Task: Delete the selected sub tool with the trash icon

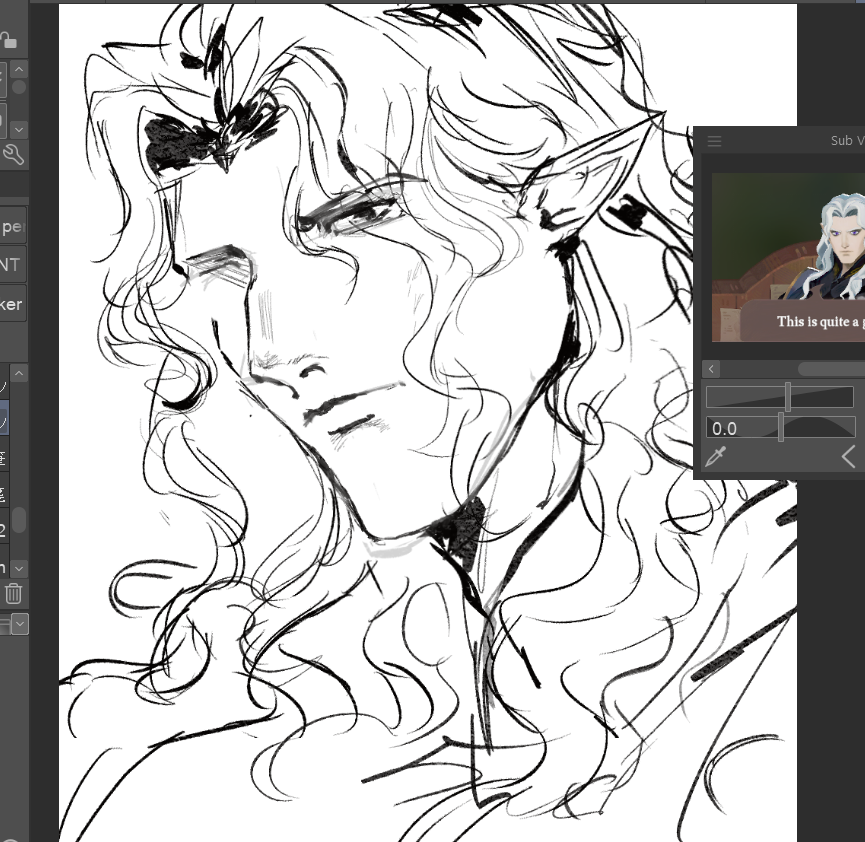Action: [x=13, y=594]
